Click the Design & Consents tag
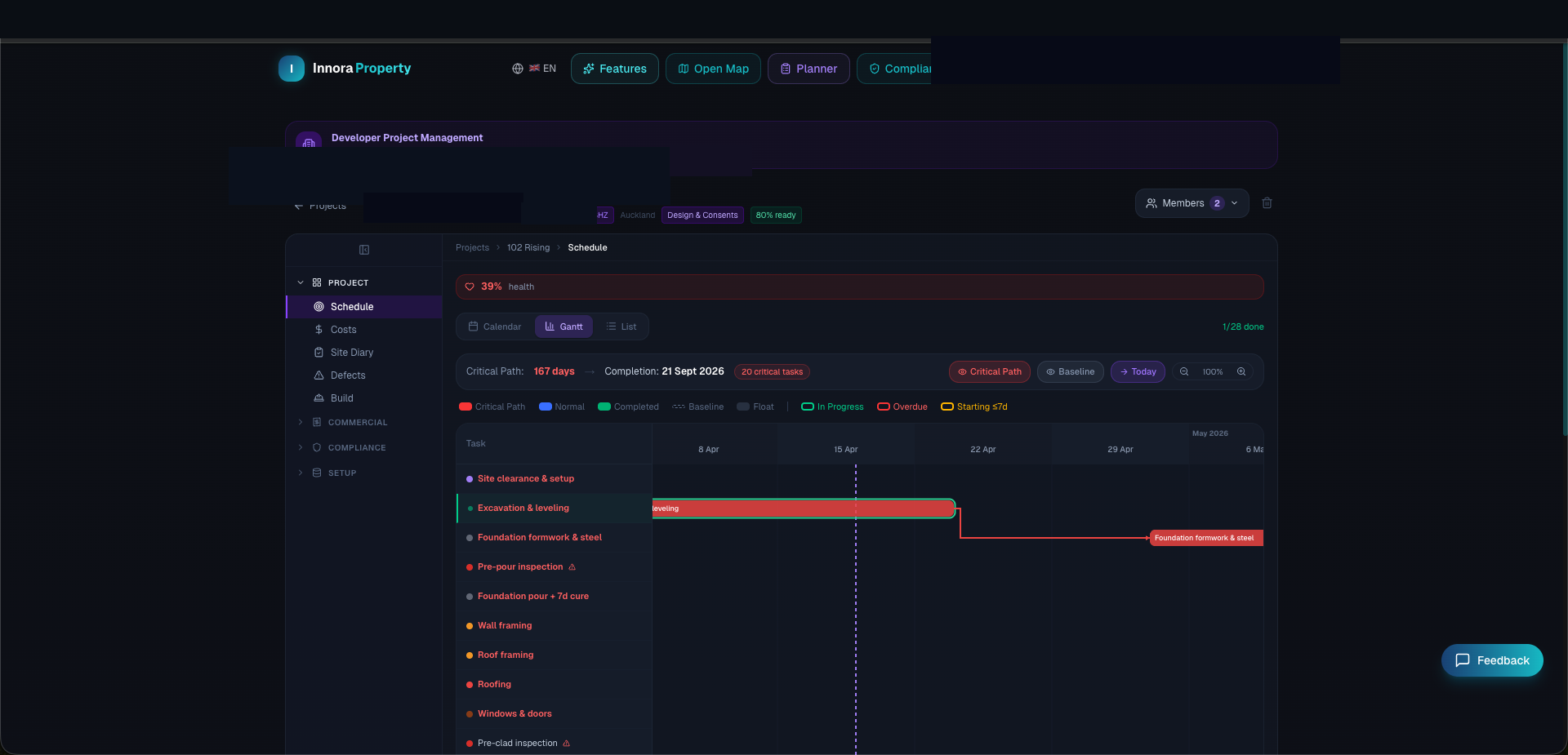The image size is (1568, 755). click(x=702, y=215)
